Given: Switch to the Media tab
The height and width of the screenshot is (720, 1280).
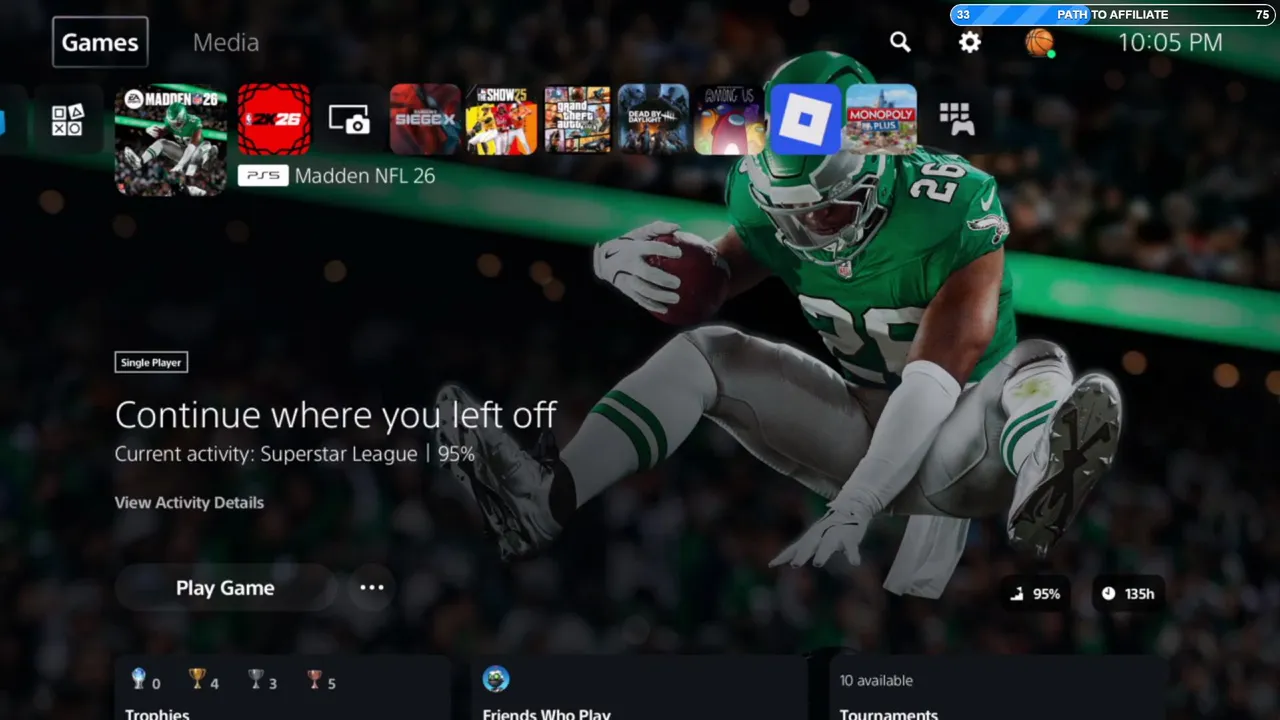Looking at the screenshot, I should tap(226, 42).
